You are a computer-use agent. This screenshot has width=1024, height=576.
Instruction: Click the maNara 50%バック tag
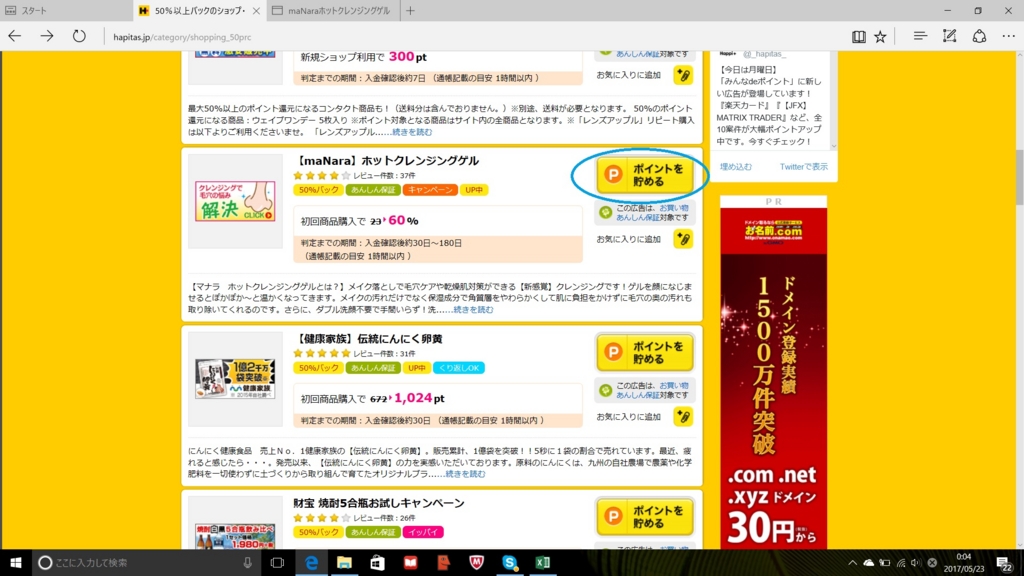(x=318, y=190)
